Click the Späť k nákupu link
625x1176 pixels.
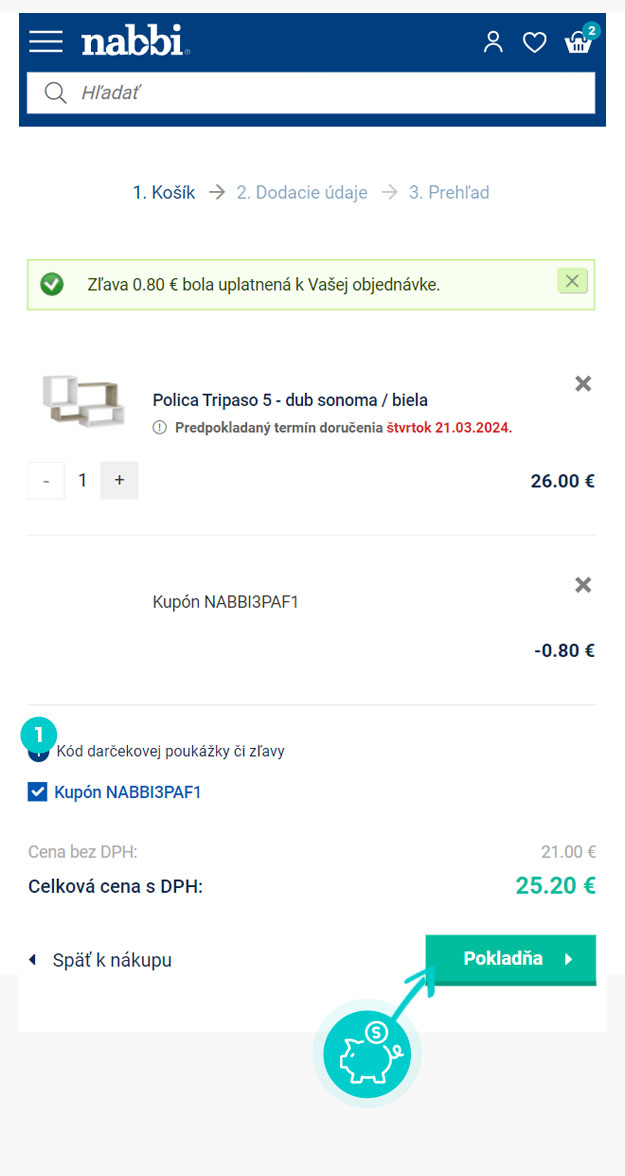pos(101,960)
